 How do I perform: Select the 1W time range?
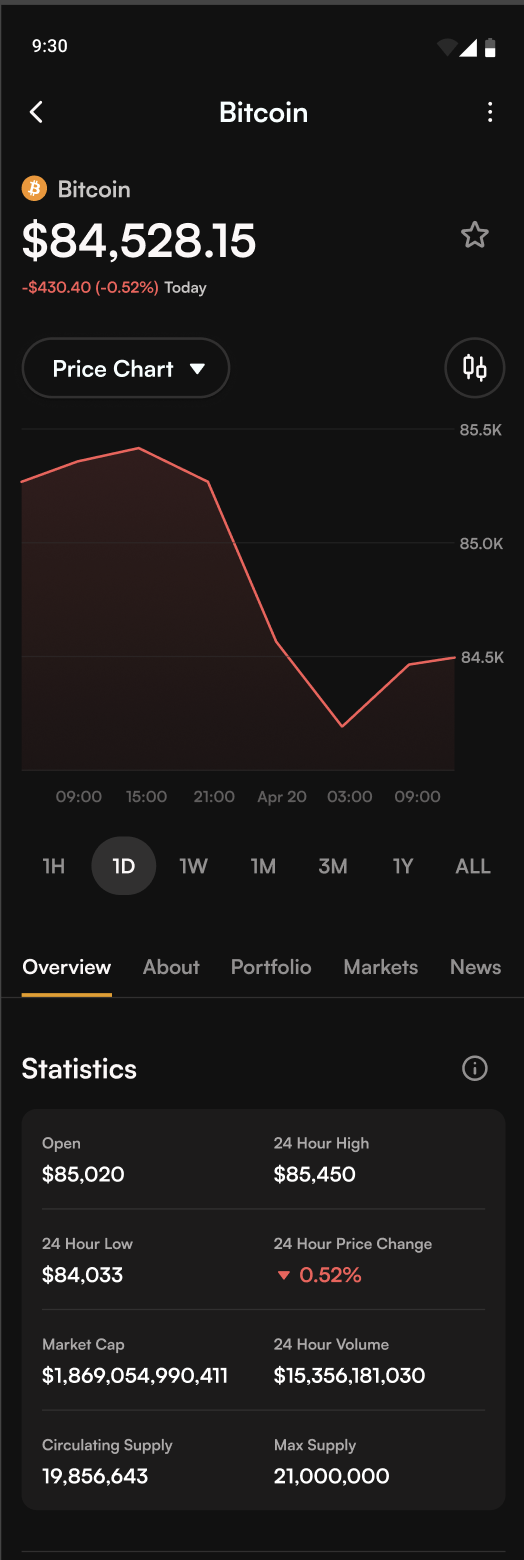193,866
